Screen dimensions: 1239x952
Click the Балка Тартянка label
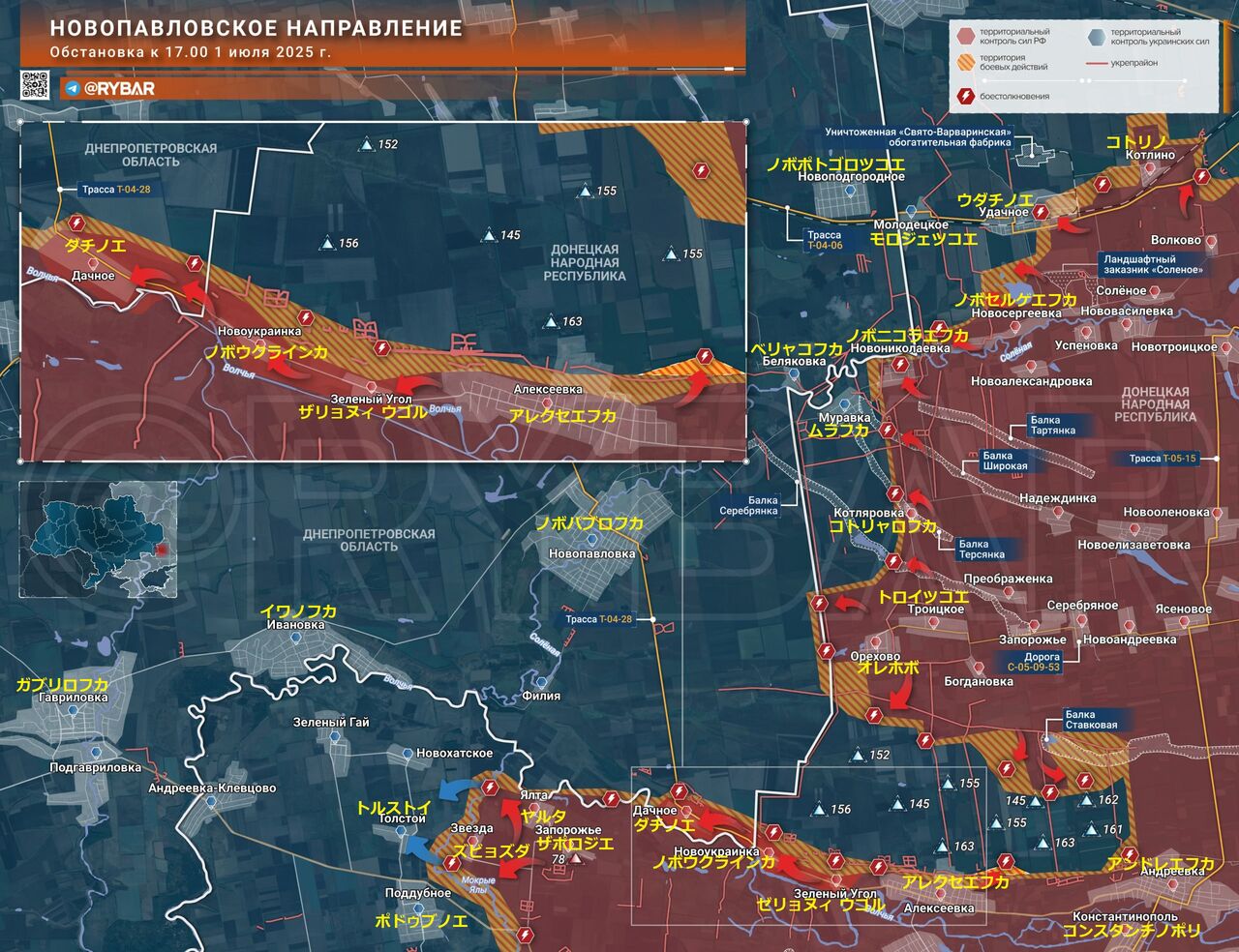tap(1053, 426)
